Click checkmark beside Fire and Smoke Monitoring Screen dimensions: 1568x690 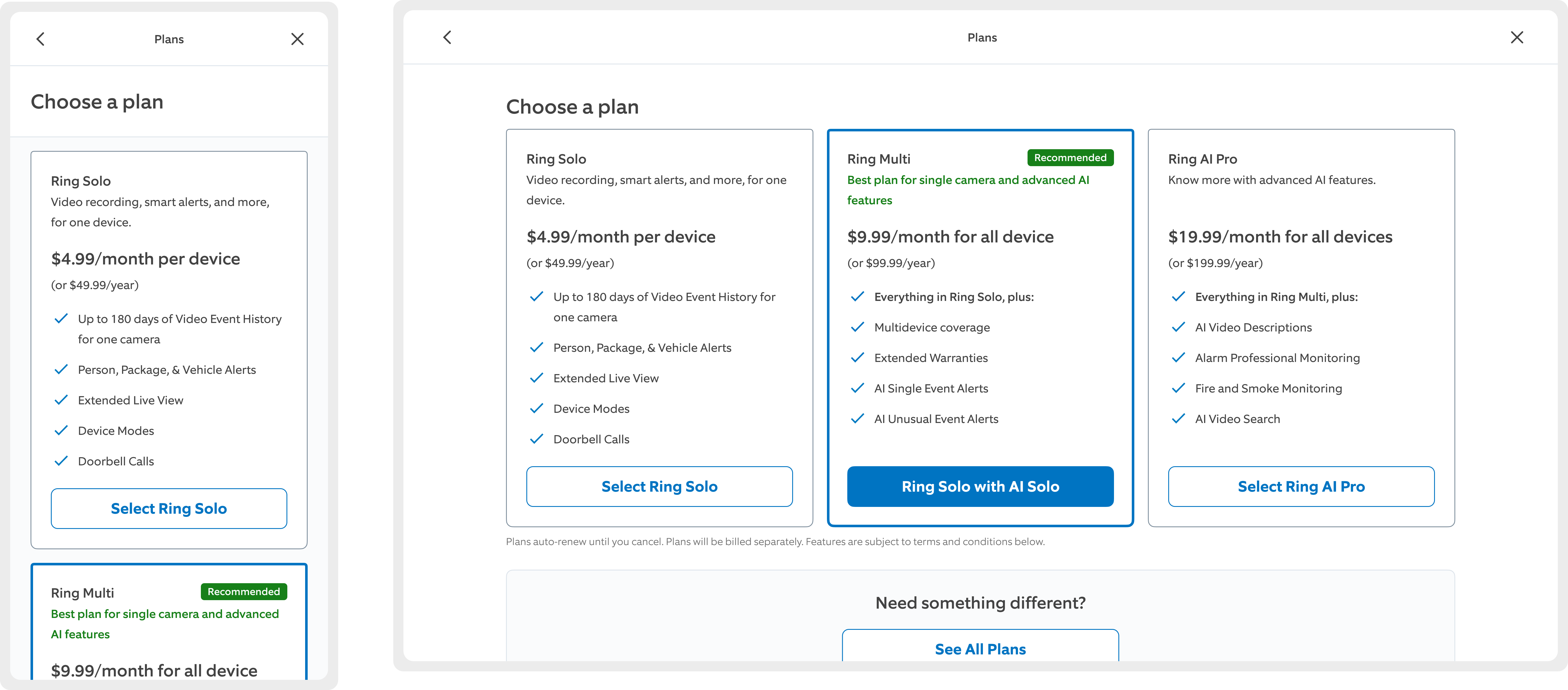1178,388
